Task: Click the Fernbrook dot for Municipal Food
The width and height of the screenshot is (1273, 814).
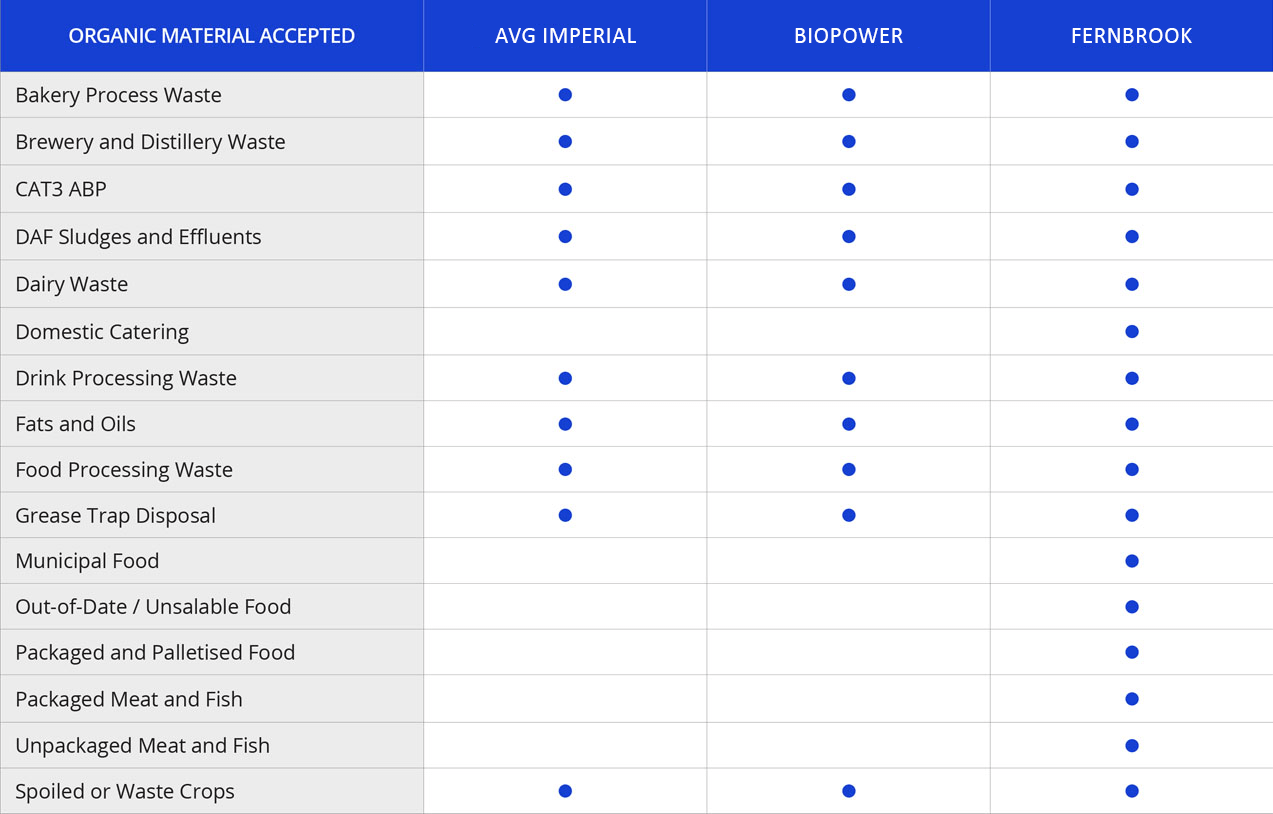Action: click(x=1132, y=561)
